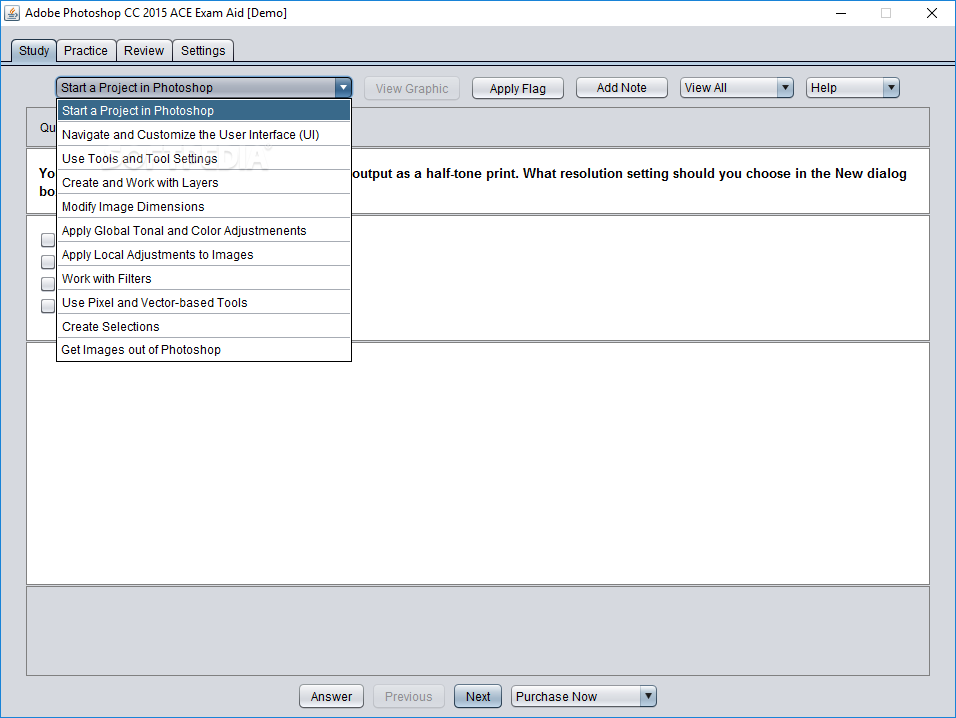Viewport: 956px width, 718px height.
Task: Minimize the Exam Aid window
Action: [x=841, y=13]
